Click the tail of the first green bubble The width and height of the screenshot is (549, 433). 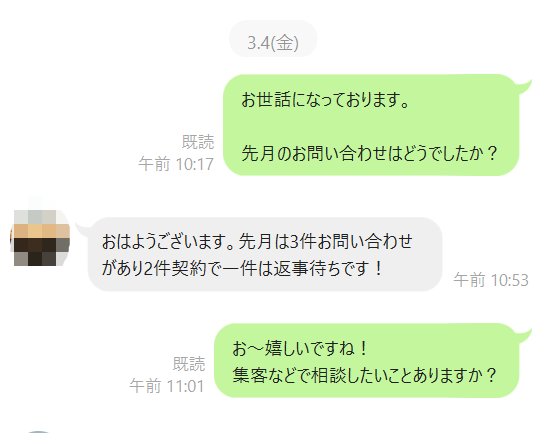524,86
